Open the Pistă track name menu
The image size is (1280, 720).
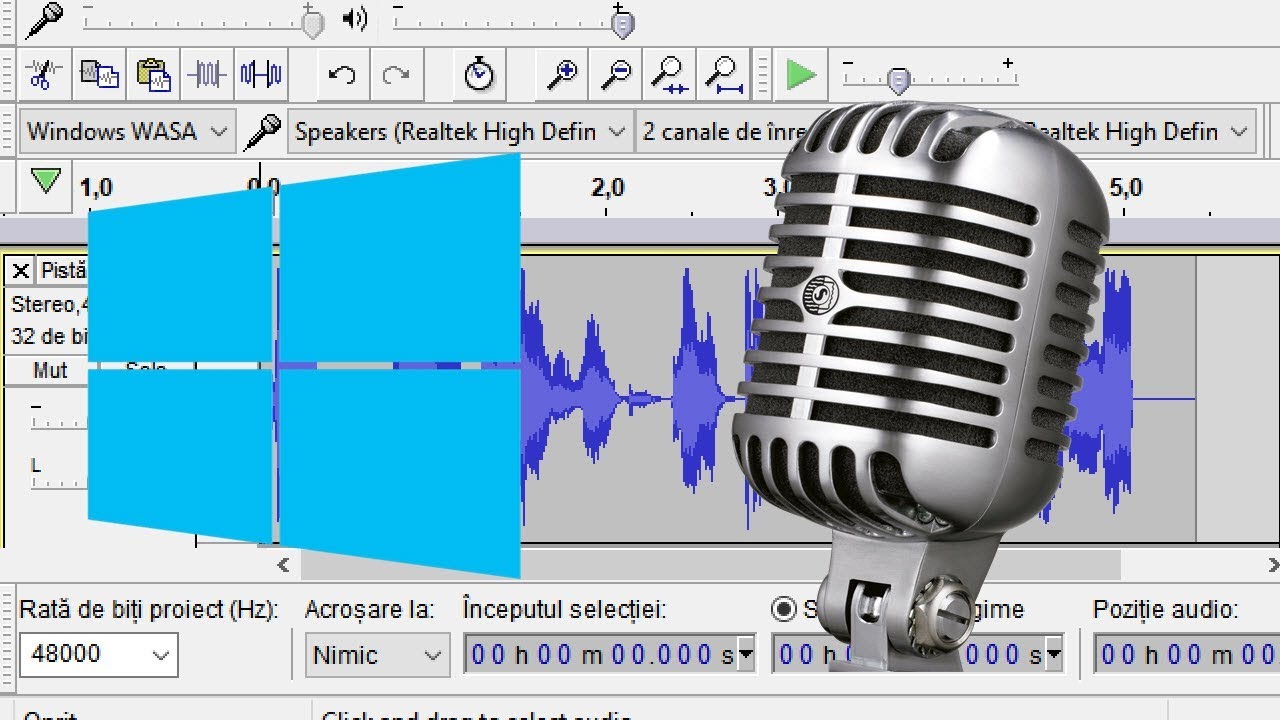pyautogui.click(x=64, y=271)
